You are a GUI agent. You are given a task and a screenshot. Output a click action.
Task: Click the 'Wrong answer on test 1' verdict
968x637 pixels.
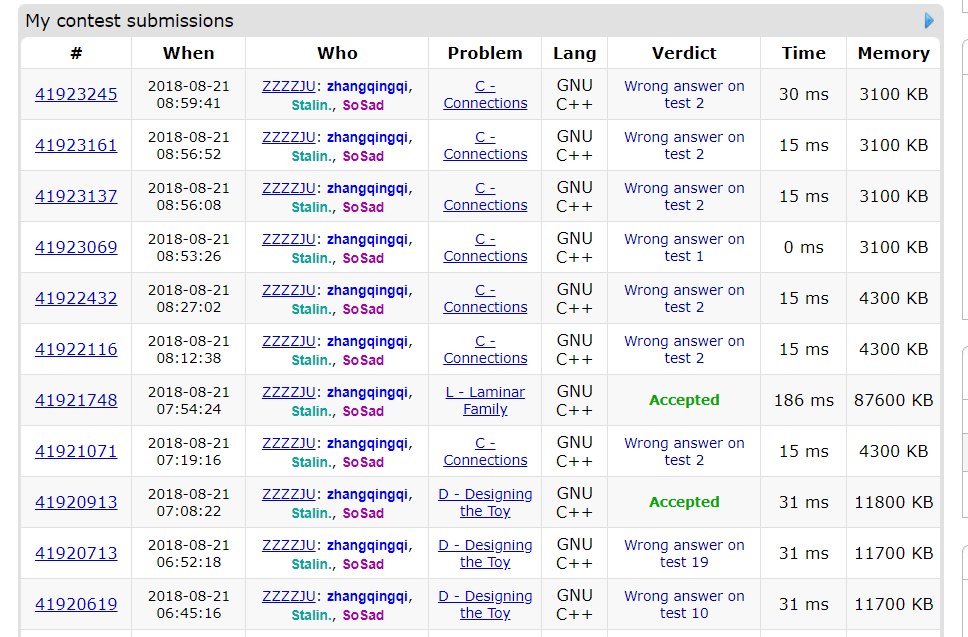(x=684, y=247)
